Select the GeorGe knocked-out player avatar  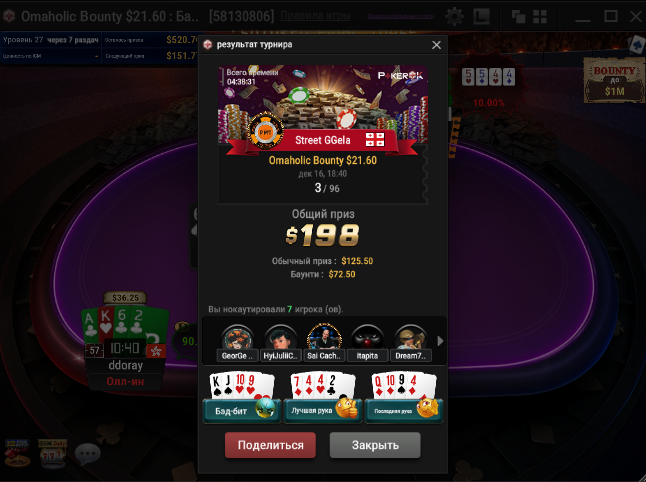coord(237,343)
